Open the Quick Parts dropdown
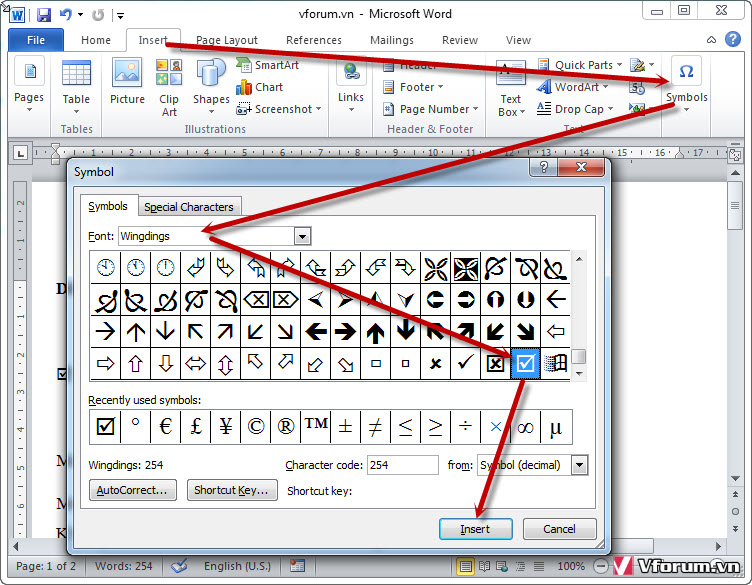The height and width of the screenshot is (585, 752). tap(580, 65)
